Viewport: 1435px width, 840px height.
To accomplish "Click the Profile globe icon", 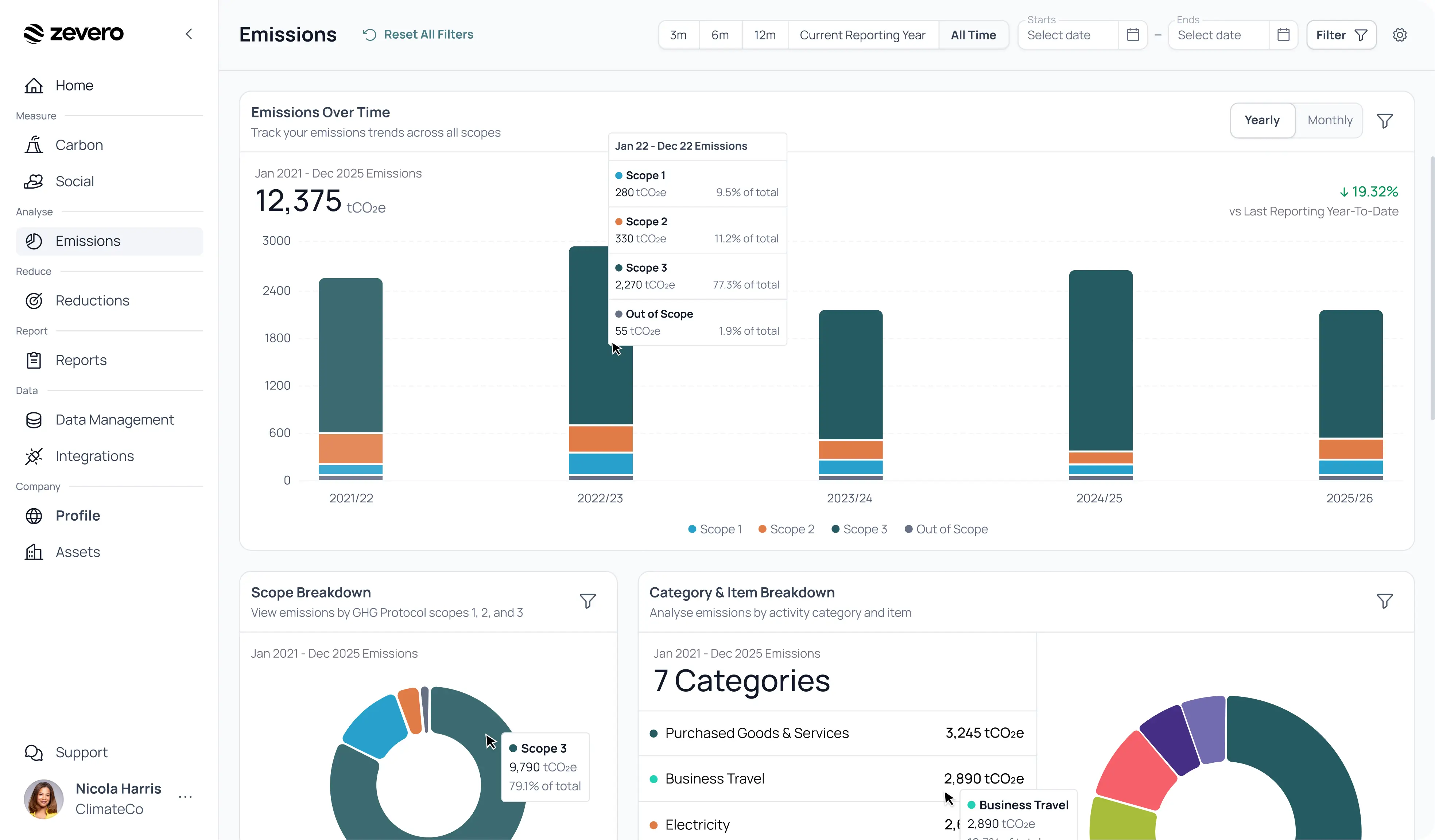I will point(34,516).
